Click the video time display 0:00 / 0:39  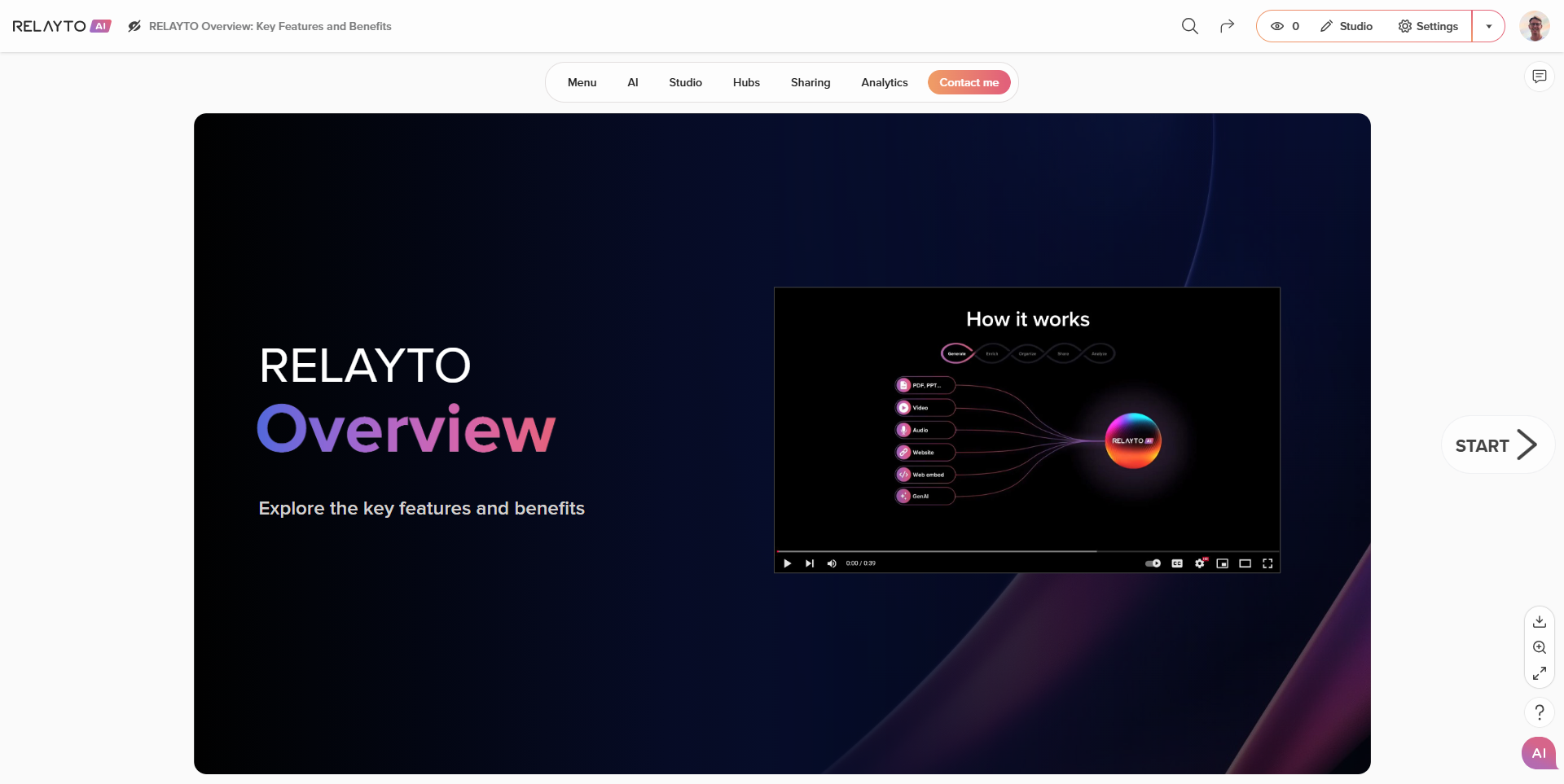[x=861, y=563]
